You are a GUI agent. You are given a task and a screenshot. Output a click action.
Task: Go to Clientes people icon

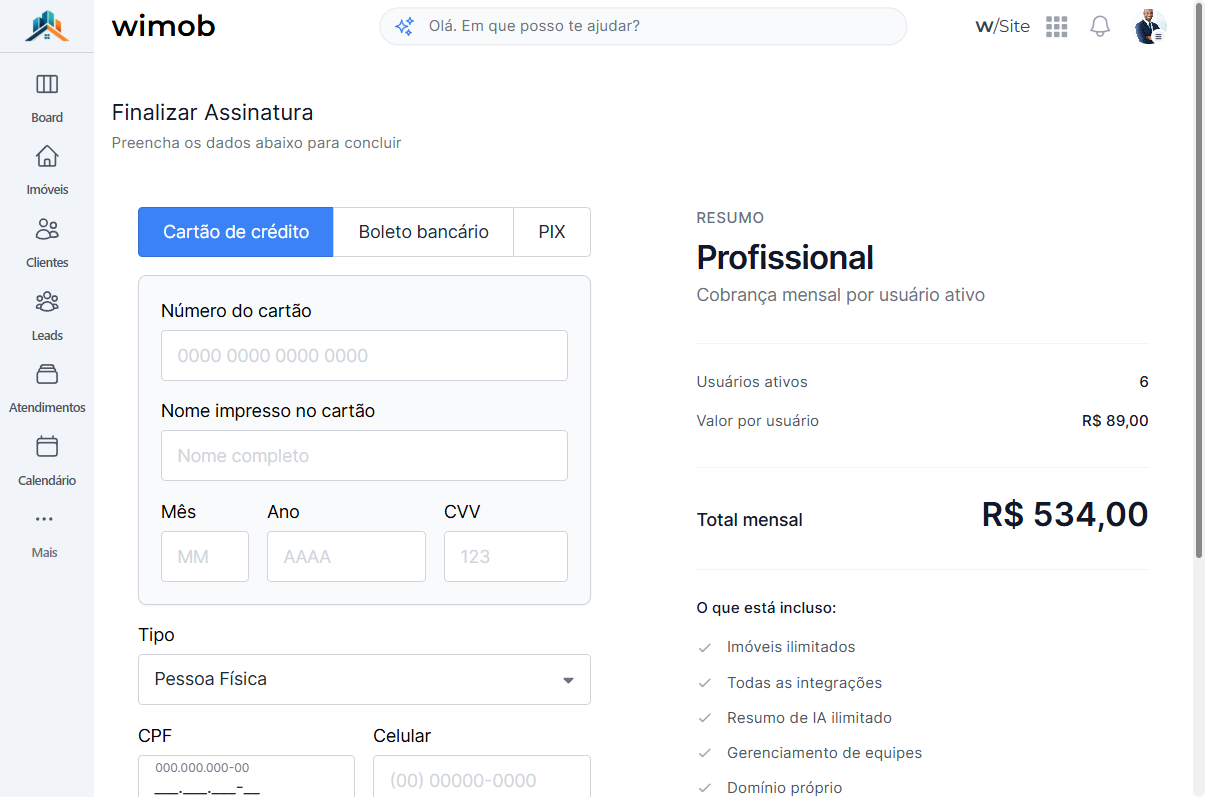(x=47, y=229)
